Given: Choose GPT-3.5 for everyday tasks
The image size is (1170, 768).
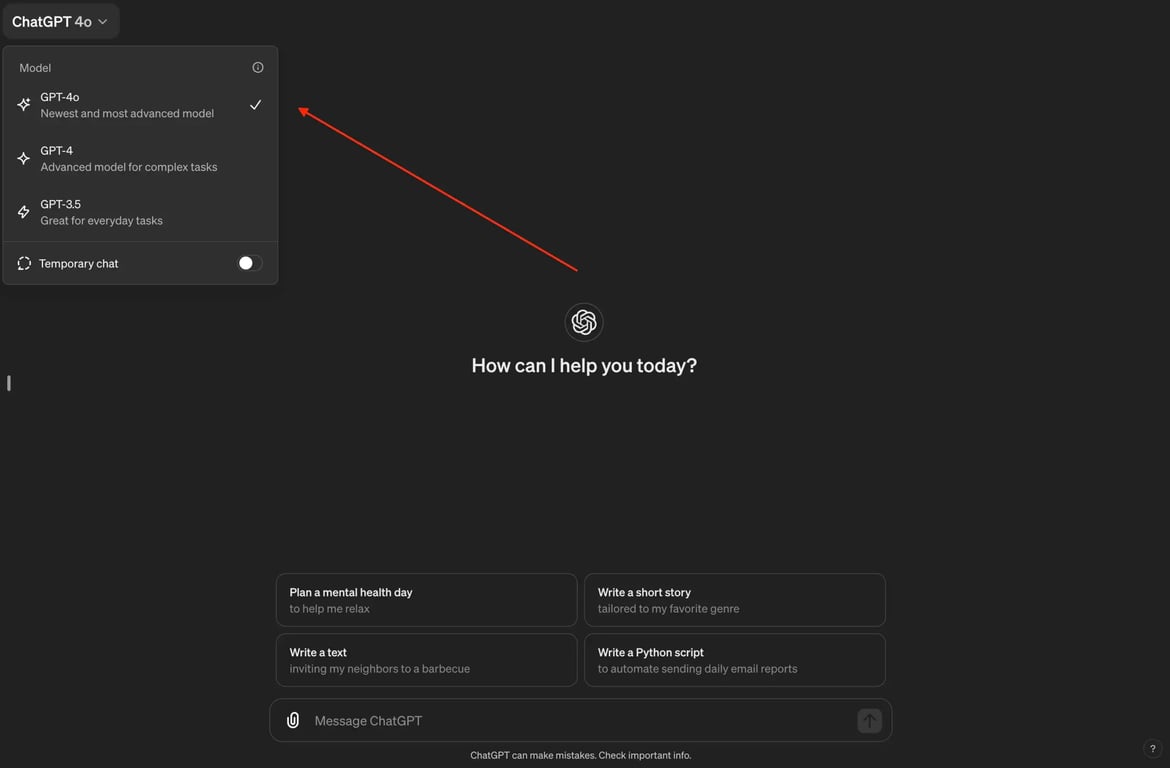Looking at the screenshot, I should [101, 212].
